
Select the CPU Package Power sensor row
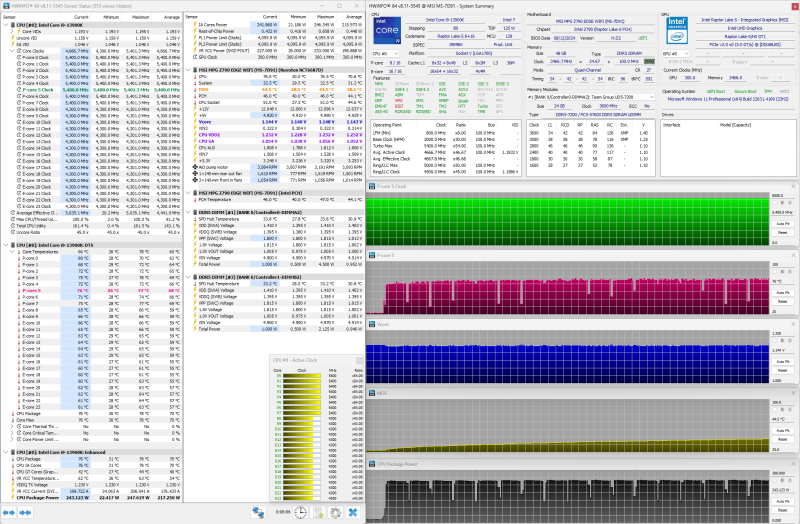[40, 499]
